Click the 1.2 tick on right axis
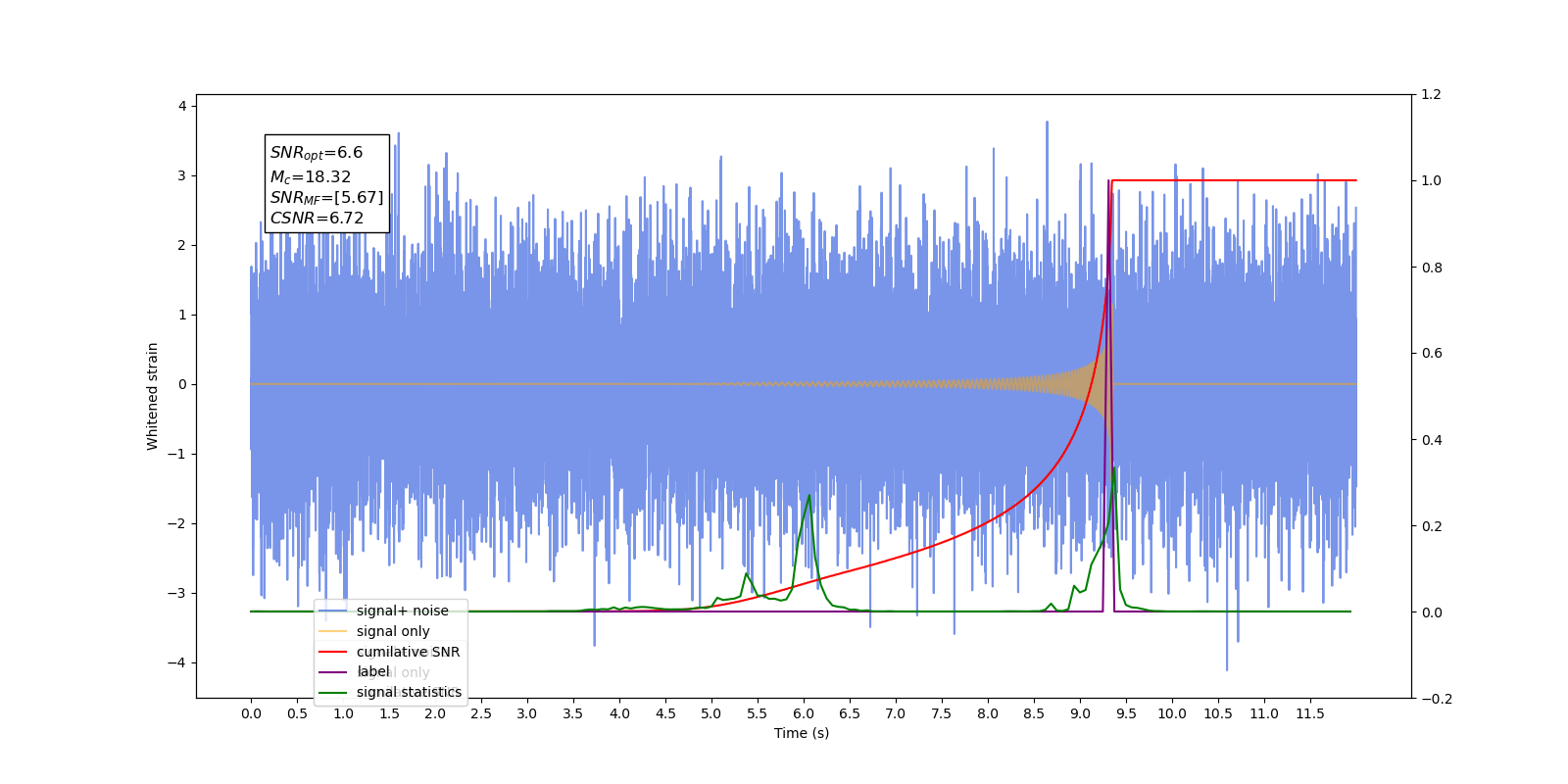This screenshot has width=1568, height=784. (x=1432, y=95)
